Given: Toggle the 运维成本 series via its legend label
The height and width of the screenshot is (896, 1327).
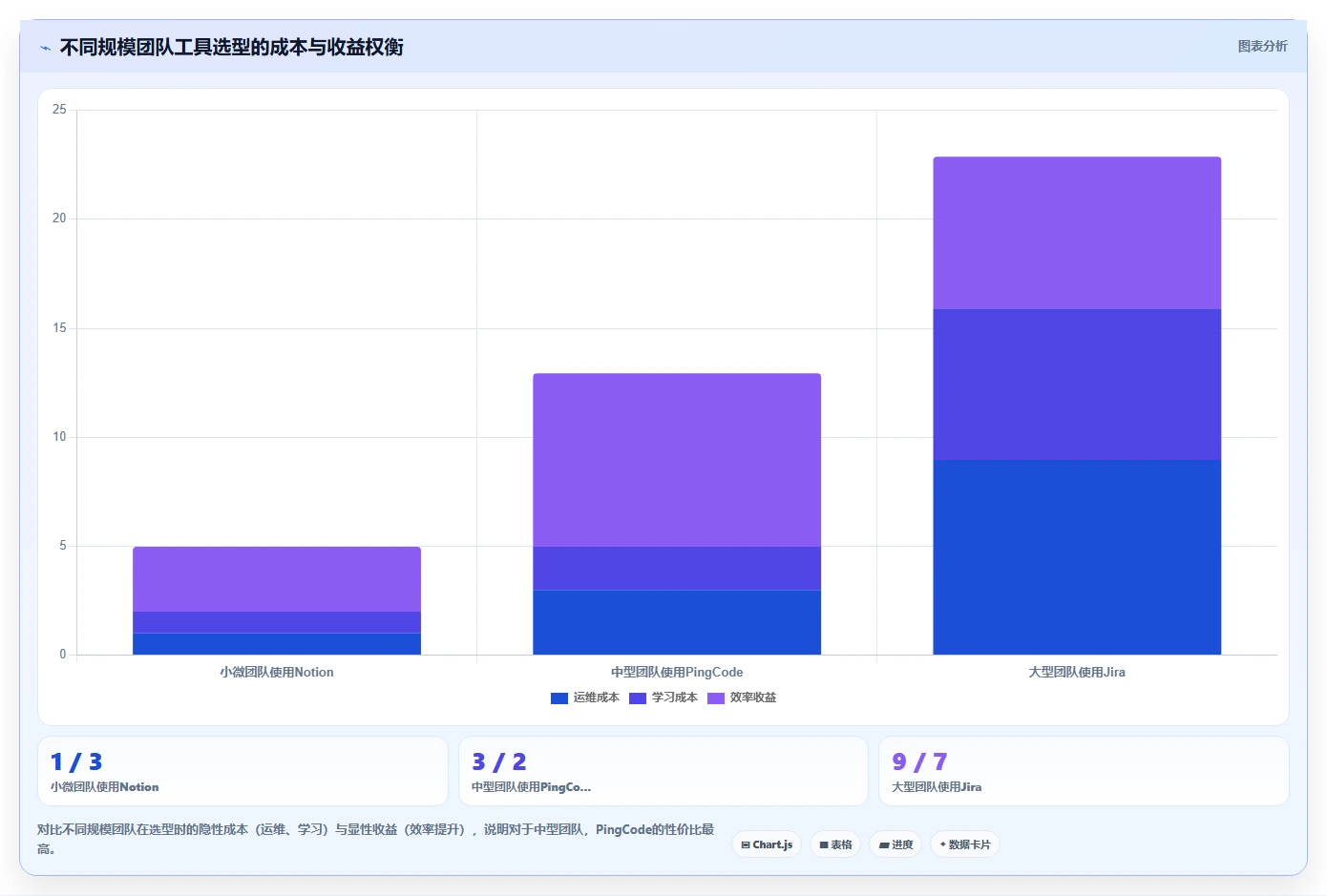Looking at the screenshot, I should [x=597, y=698].
